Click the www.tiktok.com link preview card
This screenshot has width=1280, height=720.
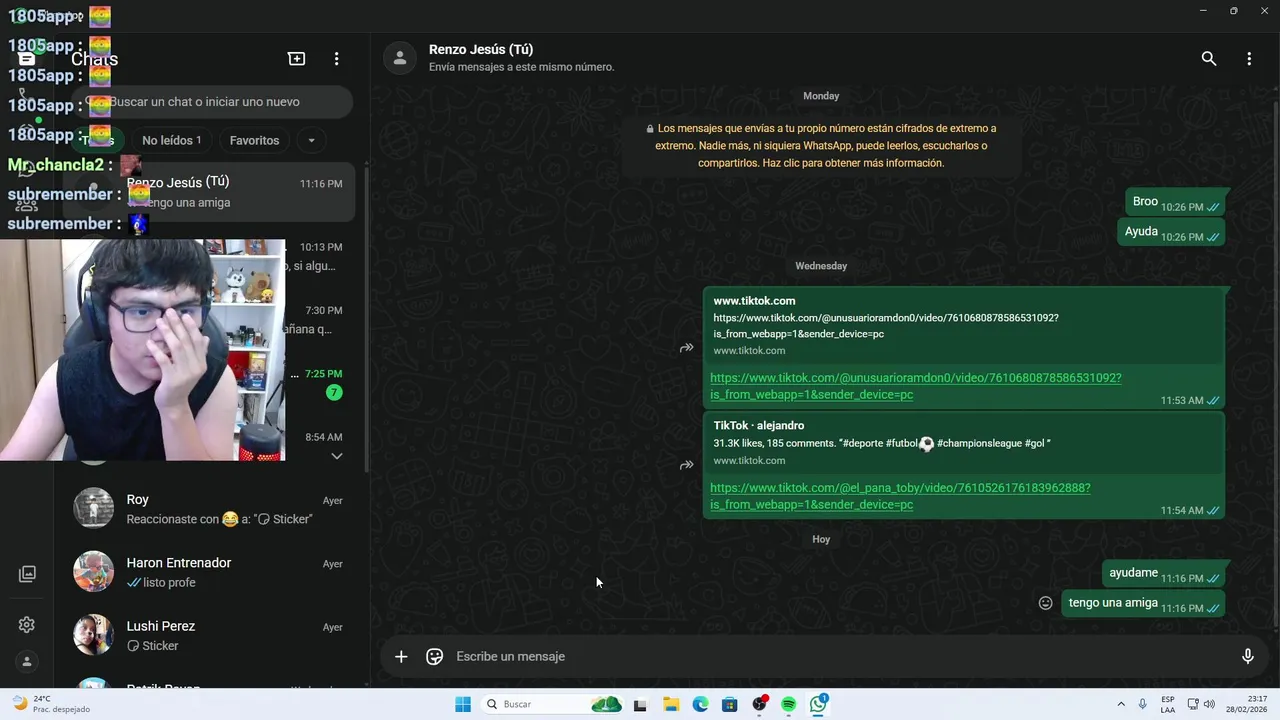pyautogui.click(x=964, y=325)
